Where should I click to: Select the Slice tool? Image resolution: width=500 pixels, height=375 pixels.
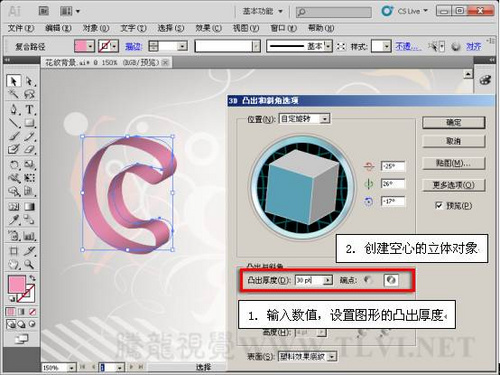pos(29,251)
